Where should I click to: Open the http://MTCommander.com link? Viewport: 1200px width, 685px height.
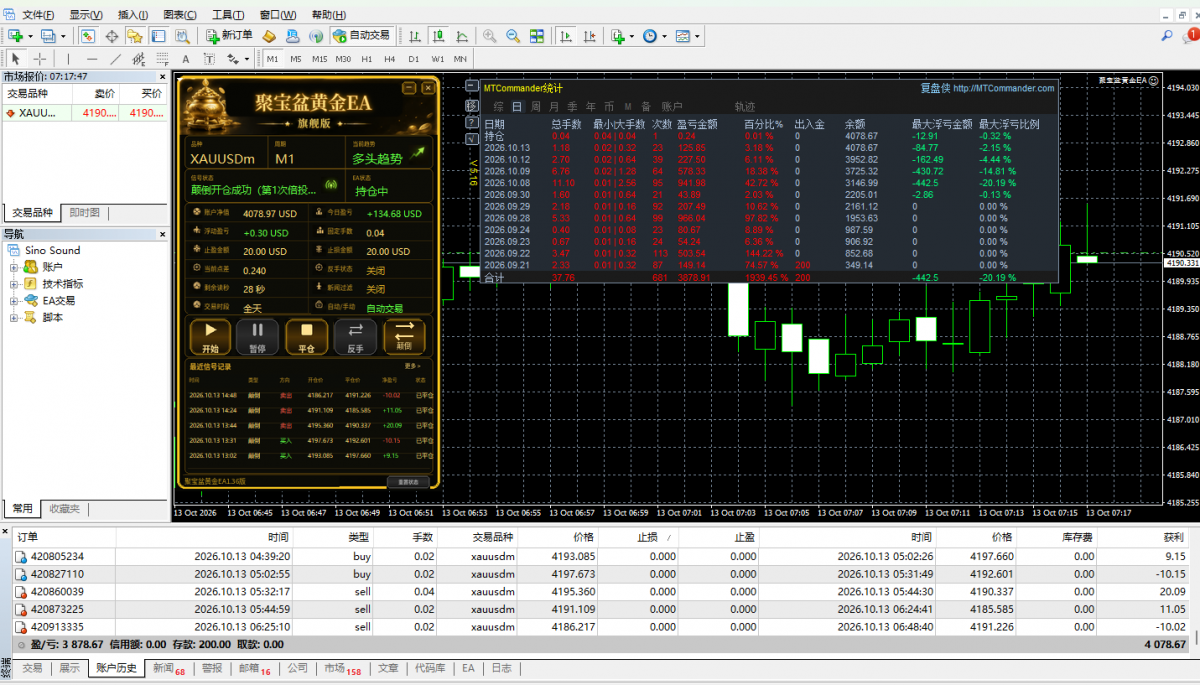pos(1003,88)
